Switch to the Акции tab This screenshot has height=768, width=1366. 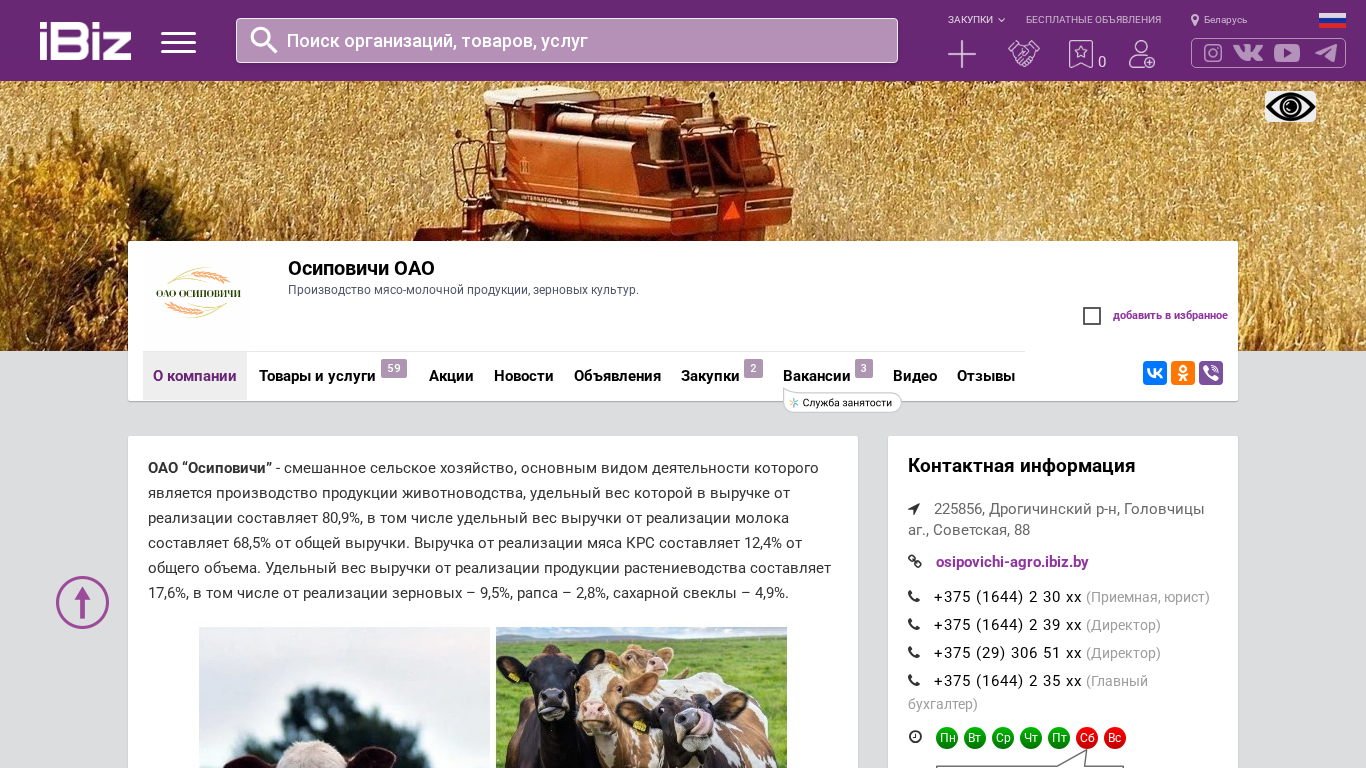coord(451,376)
